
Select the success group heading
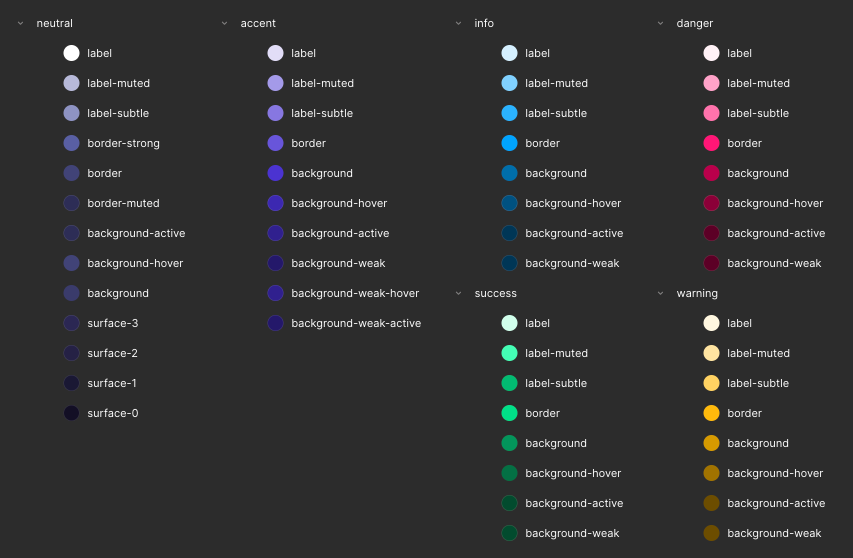click(496, 293)
